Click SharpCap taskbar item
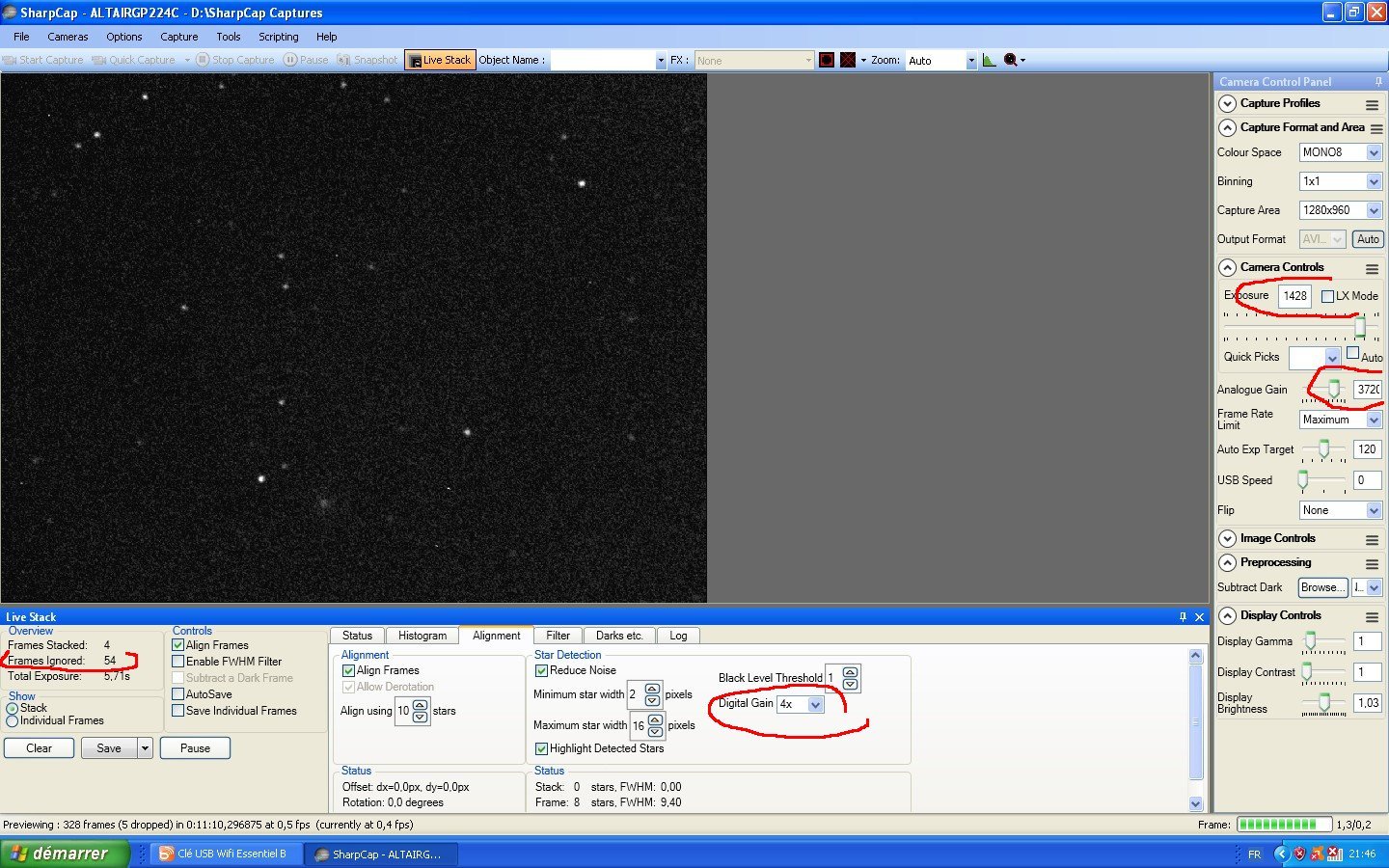 point(381,854)
